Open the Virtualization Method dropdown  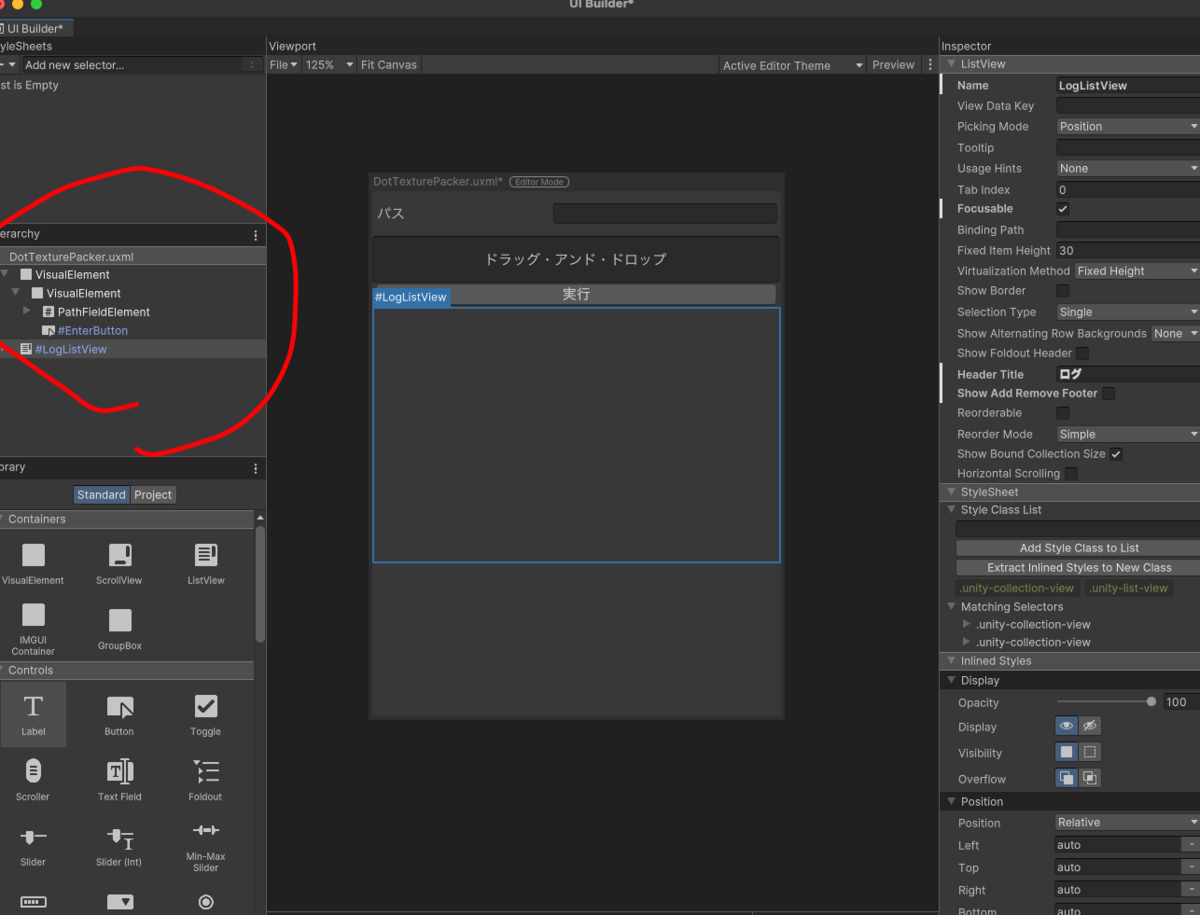[x=1137, y=271]
